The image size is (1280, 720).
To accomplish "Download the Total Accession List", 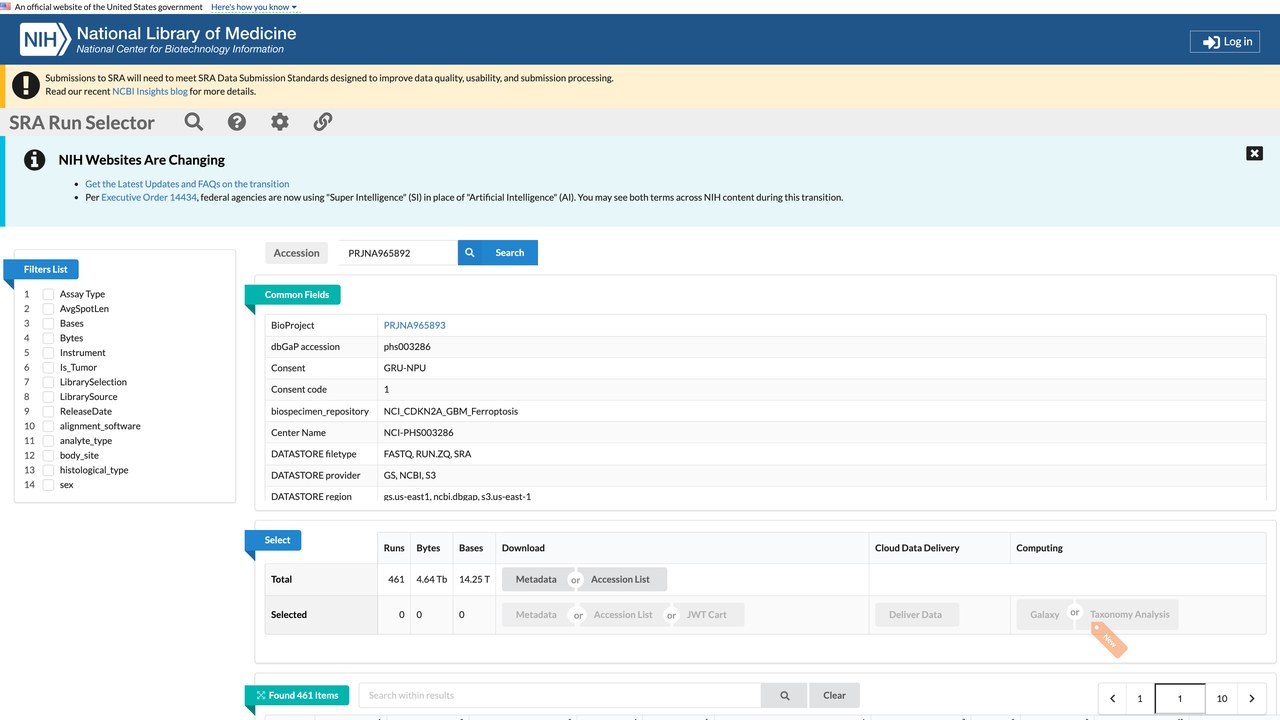I will [620, 579].
